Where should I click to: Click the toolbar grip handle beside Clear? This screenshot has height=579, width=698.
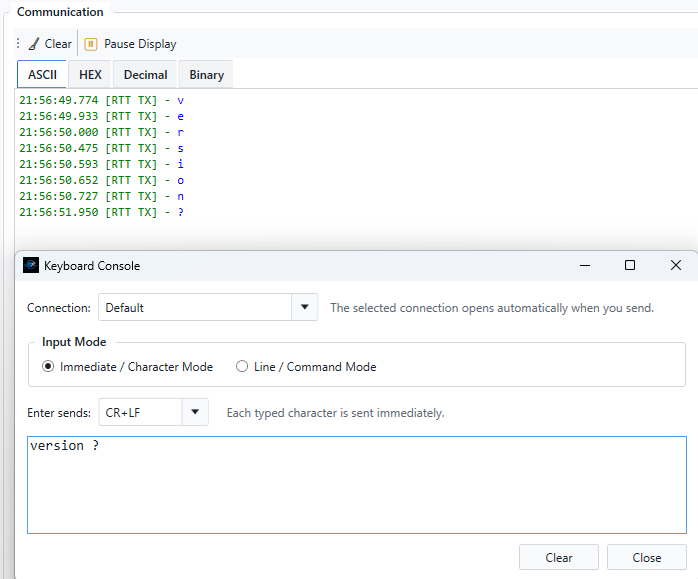pyautogui.click(x=18, y=43)
